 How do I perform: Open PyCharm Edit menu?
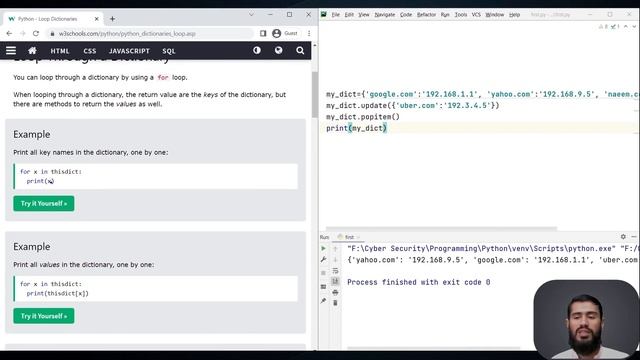[x=349, y=15]
